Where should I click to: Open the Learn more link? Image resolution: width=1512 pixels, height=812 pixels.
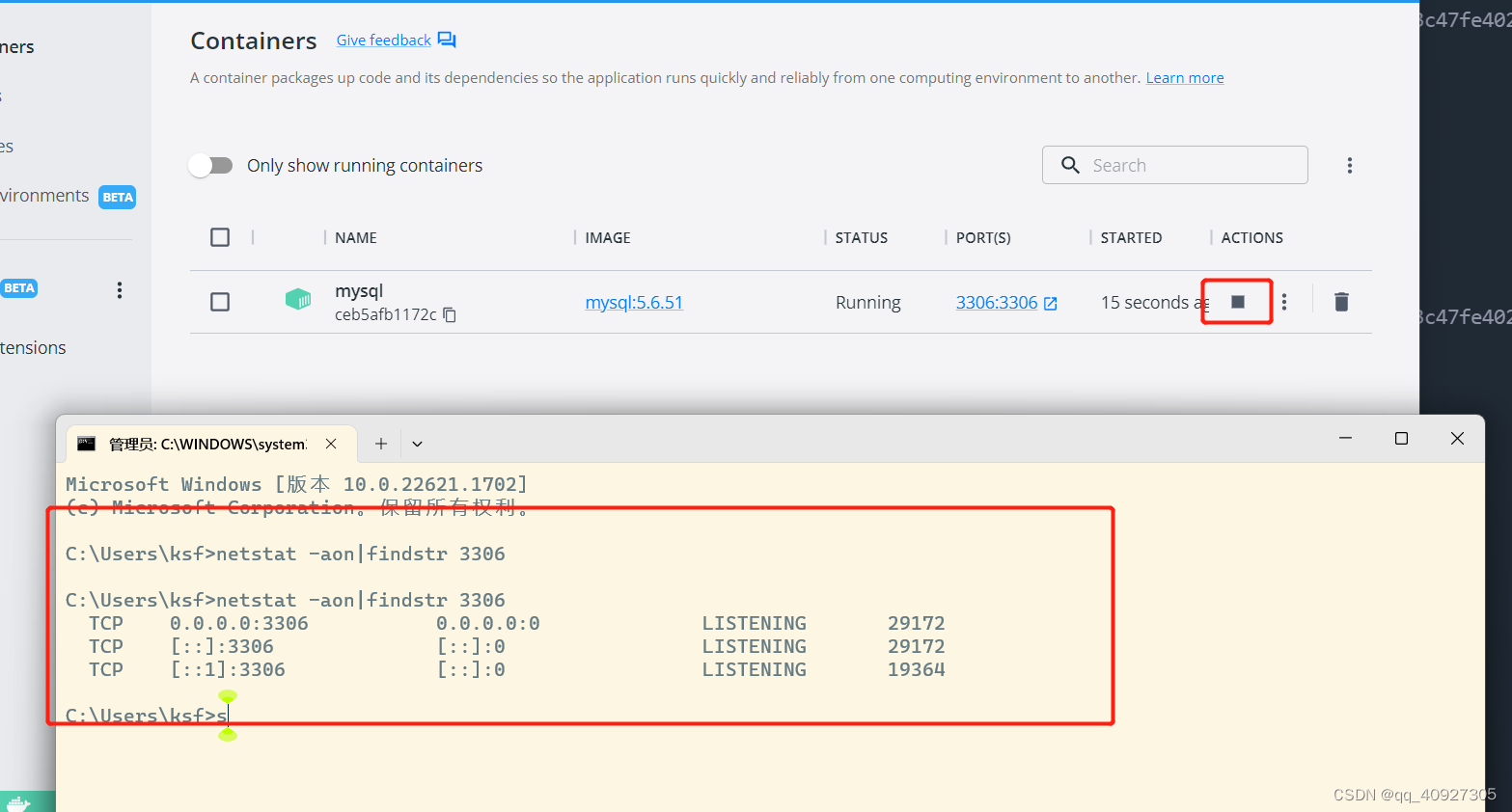[1185, 78]
